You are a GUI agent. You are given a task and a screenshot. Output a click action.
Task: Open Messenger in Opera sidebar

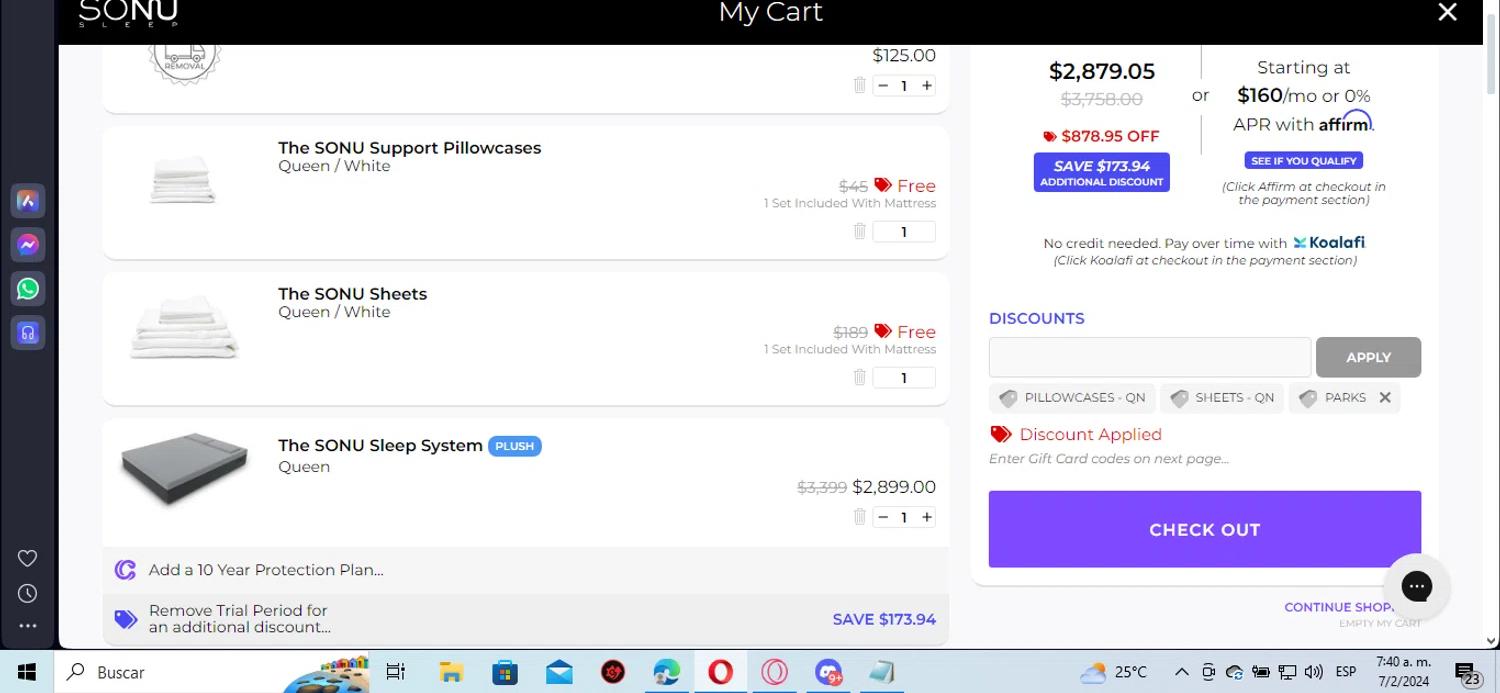28,245
